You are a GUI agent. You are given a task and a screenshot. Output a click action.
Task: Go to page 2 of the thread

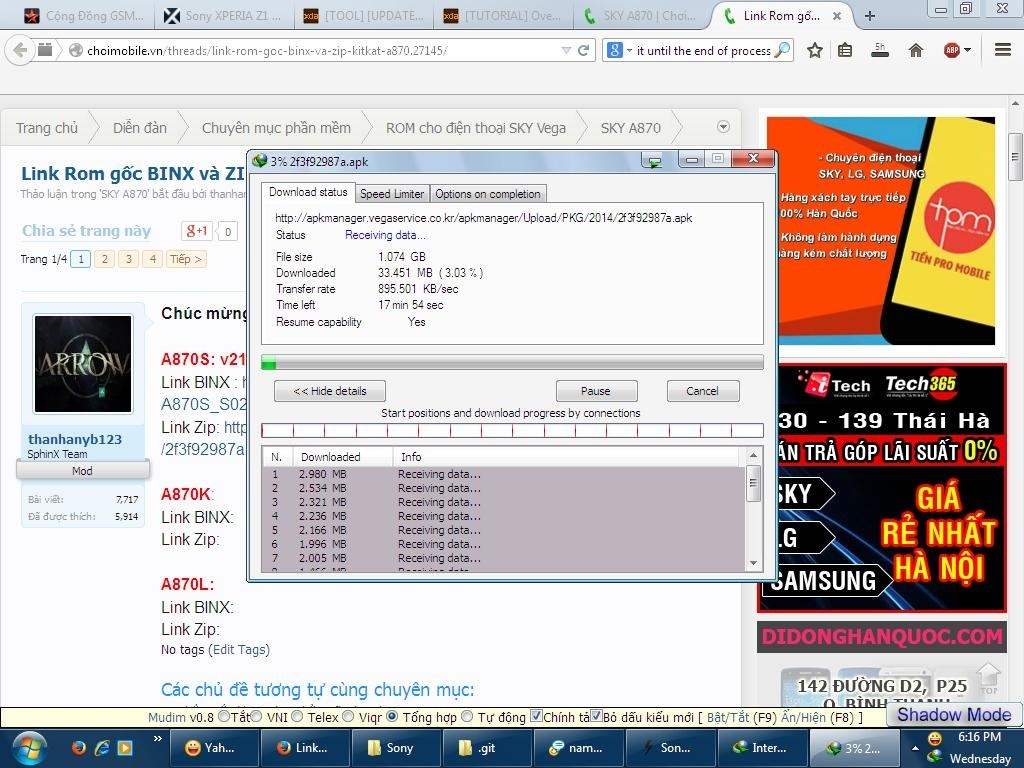104,259
